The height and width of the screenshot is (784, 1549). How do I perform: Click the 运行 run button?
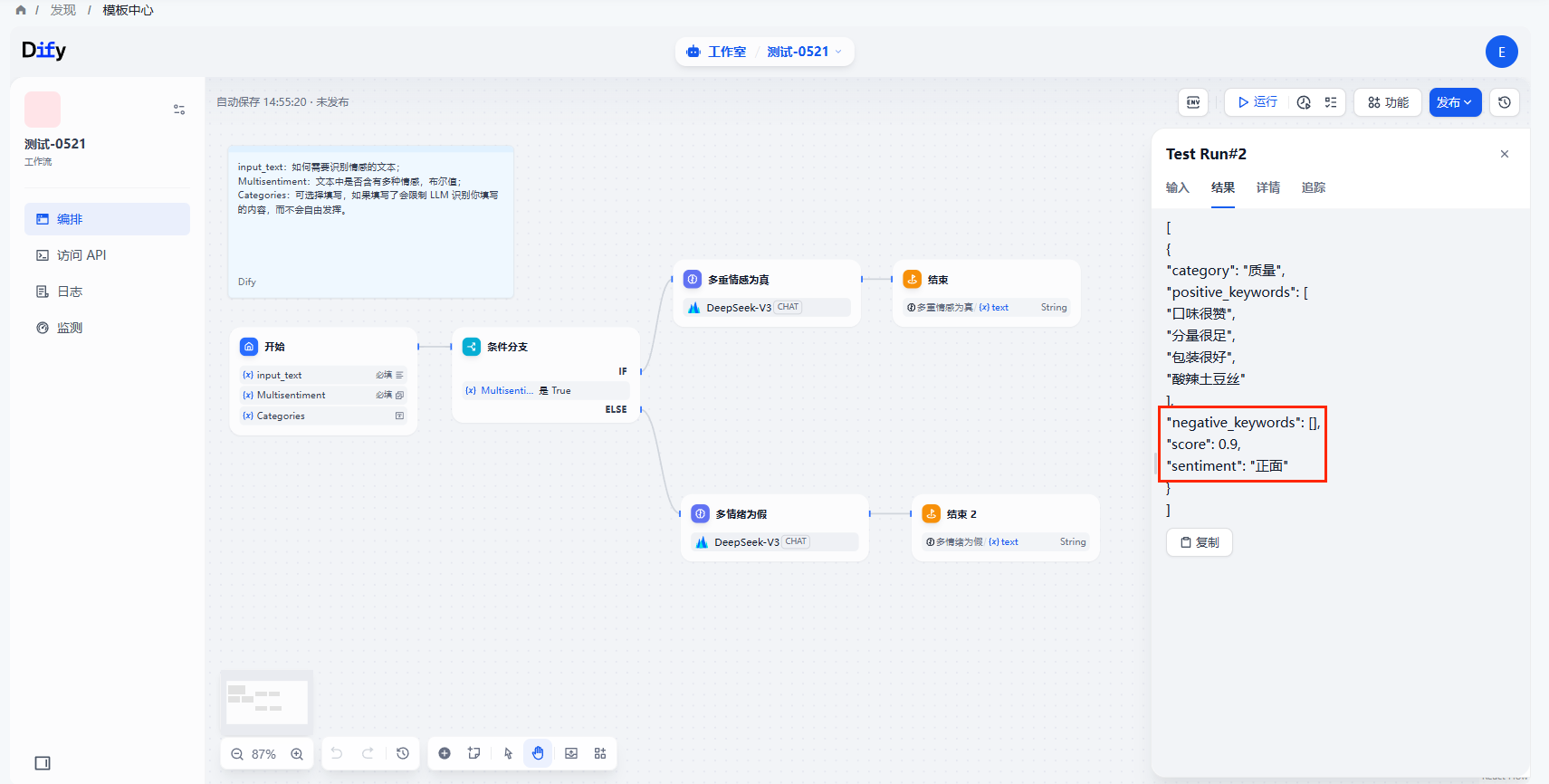click(1258, 102)
